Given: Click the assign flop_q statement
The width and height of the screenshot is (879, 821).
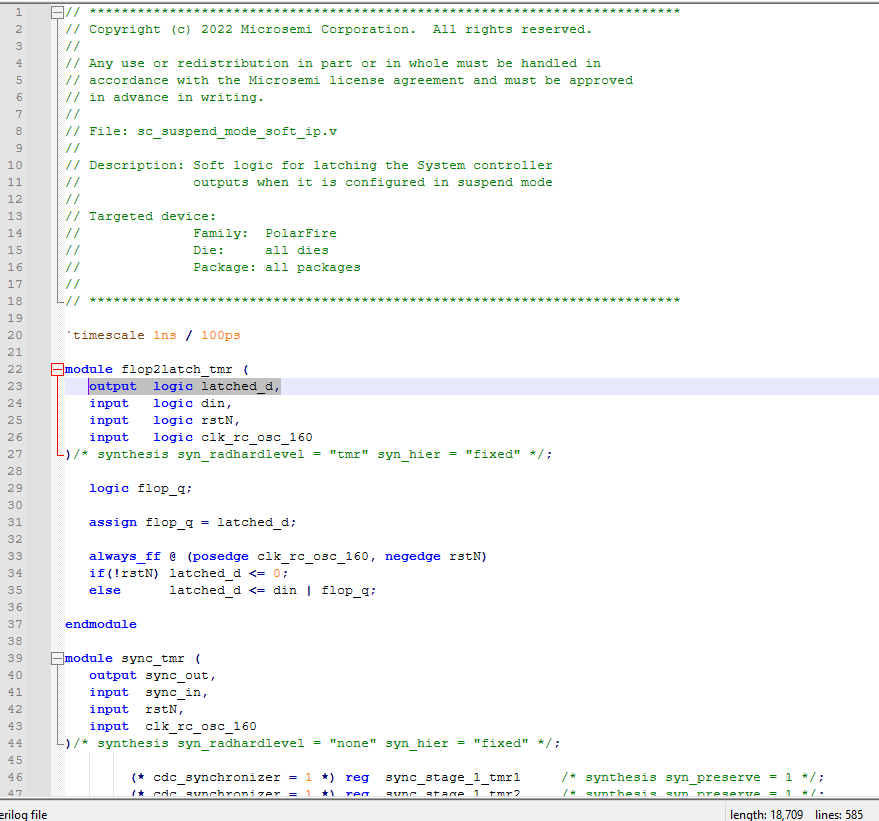Looking at the screenshot, I should tap(192, 522).
